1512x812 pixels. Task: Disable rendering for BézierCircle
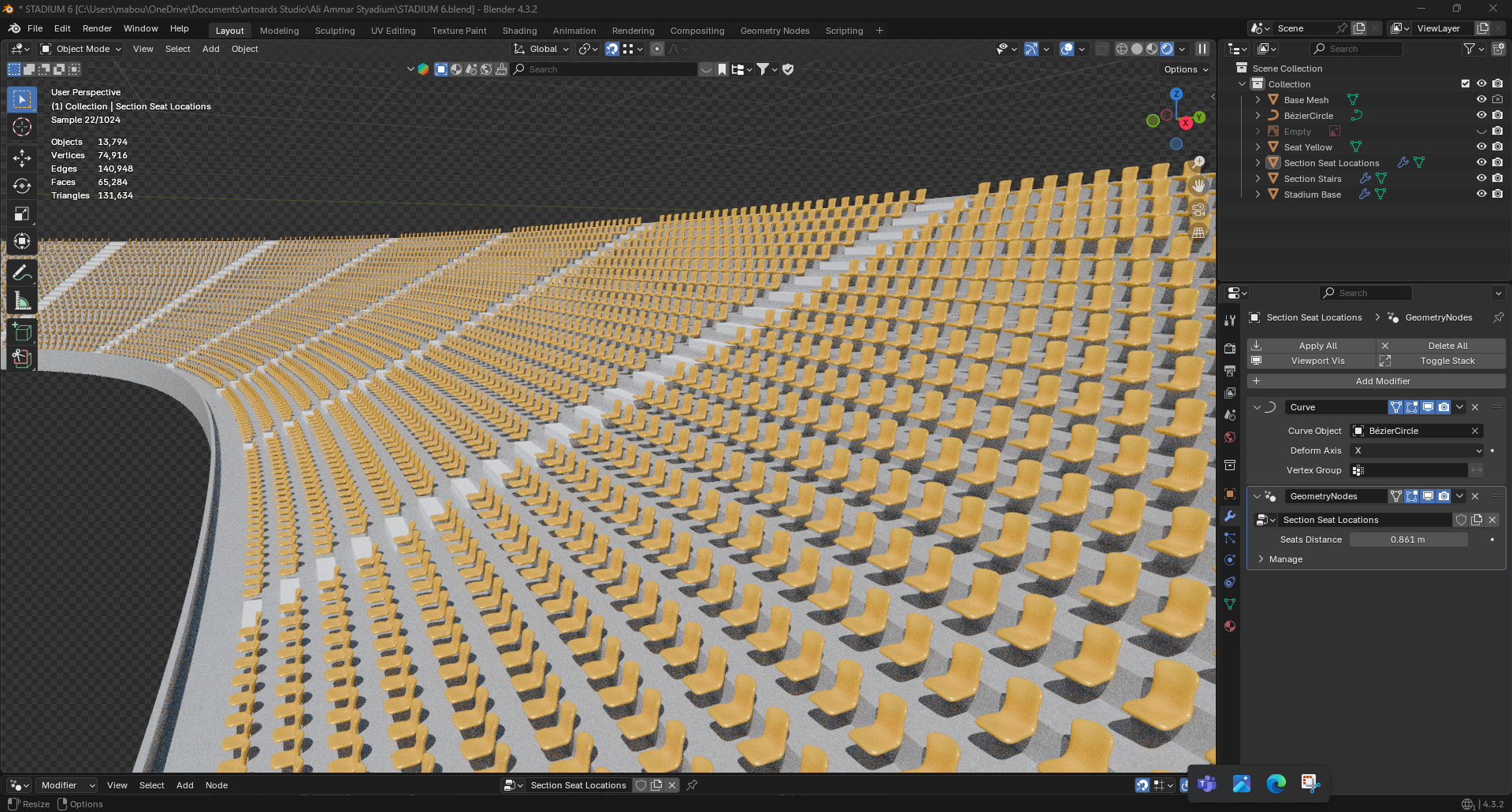(1497, 116)
